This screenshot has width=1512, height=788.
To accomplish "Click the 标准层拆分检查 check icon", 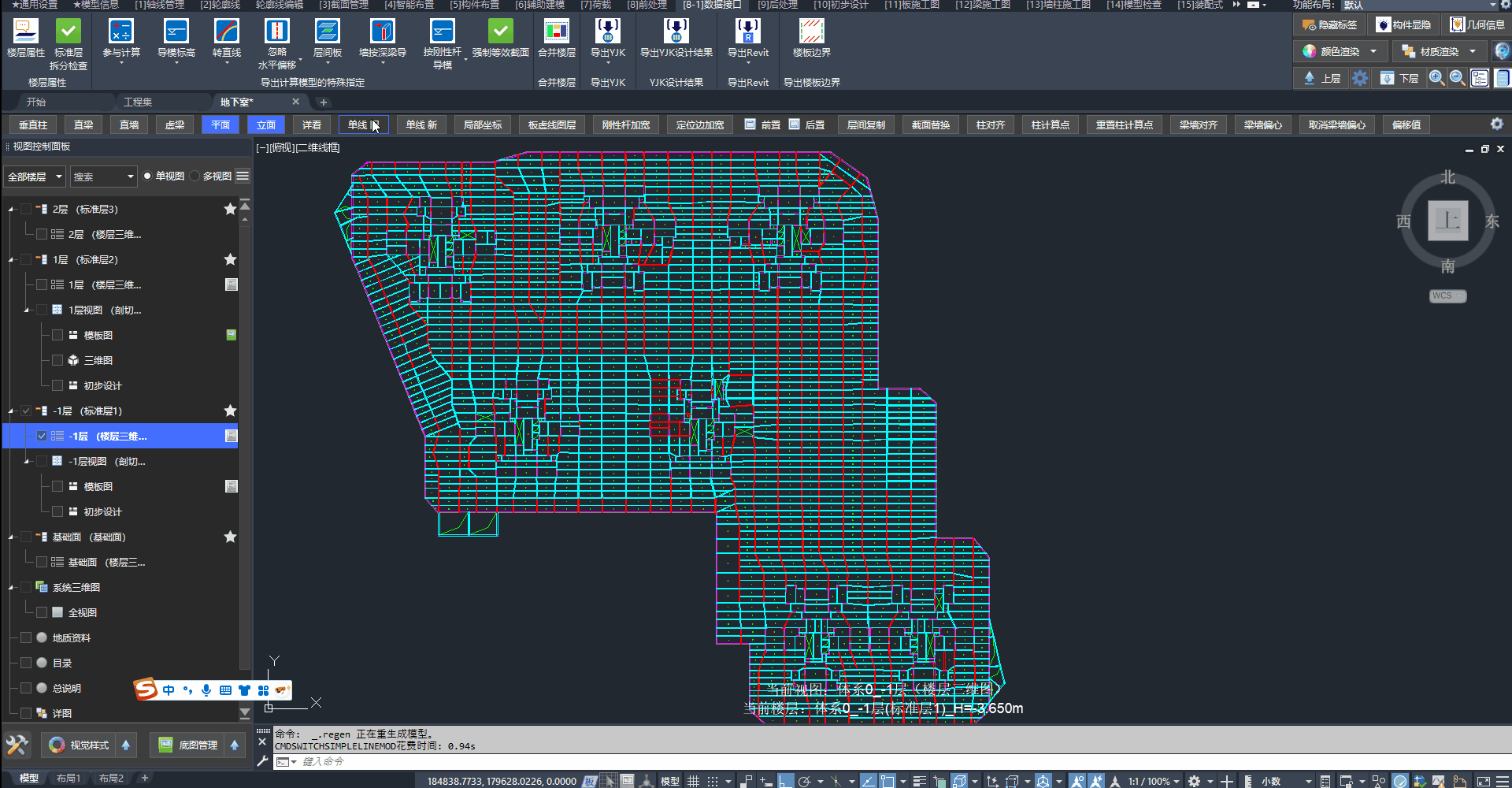I will pos(68,32).
